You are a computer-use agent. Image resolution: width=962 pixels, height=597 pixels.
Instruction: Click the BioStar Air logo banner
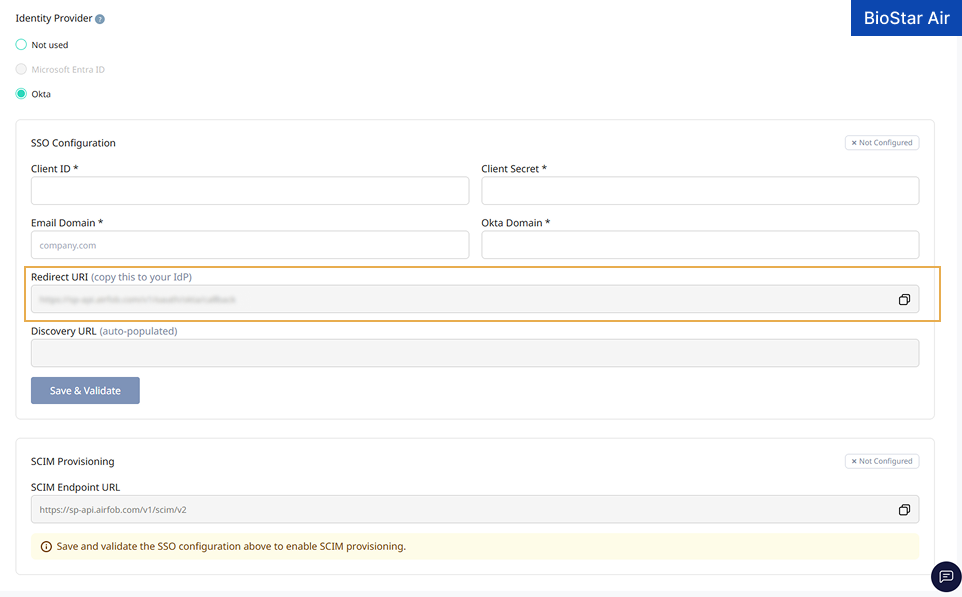click(906, 18)
